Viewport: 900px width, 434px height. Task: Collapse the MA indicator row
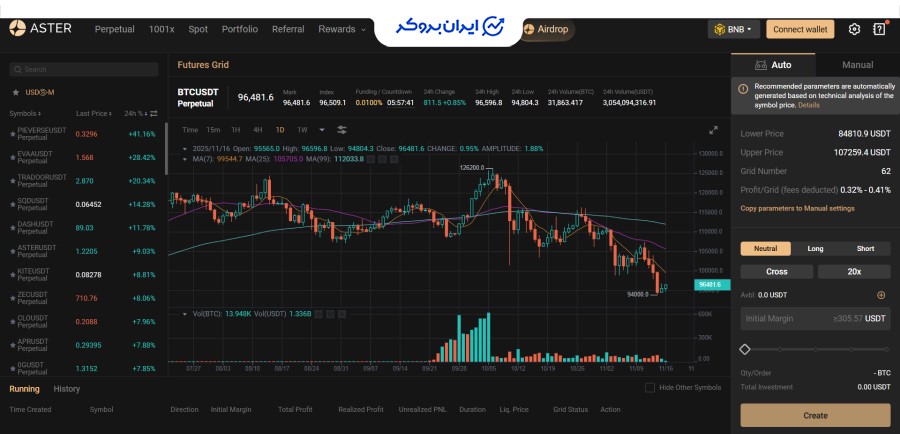pos(185,158)
